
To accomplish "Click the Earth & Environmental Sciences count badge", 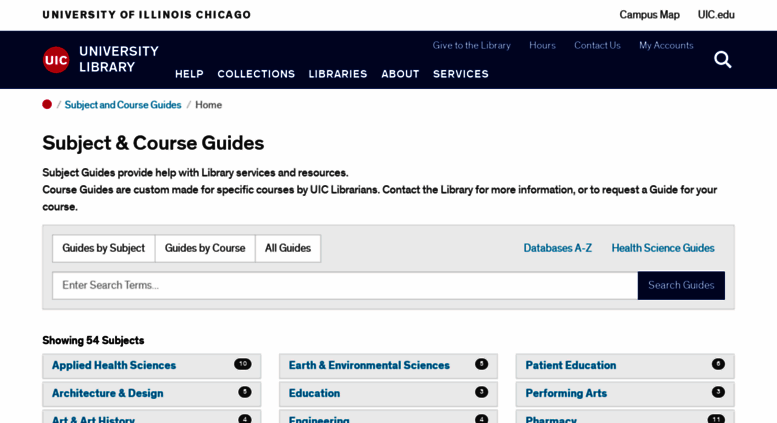I will pos(481,364).
